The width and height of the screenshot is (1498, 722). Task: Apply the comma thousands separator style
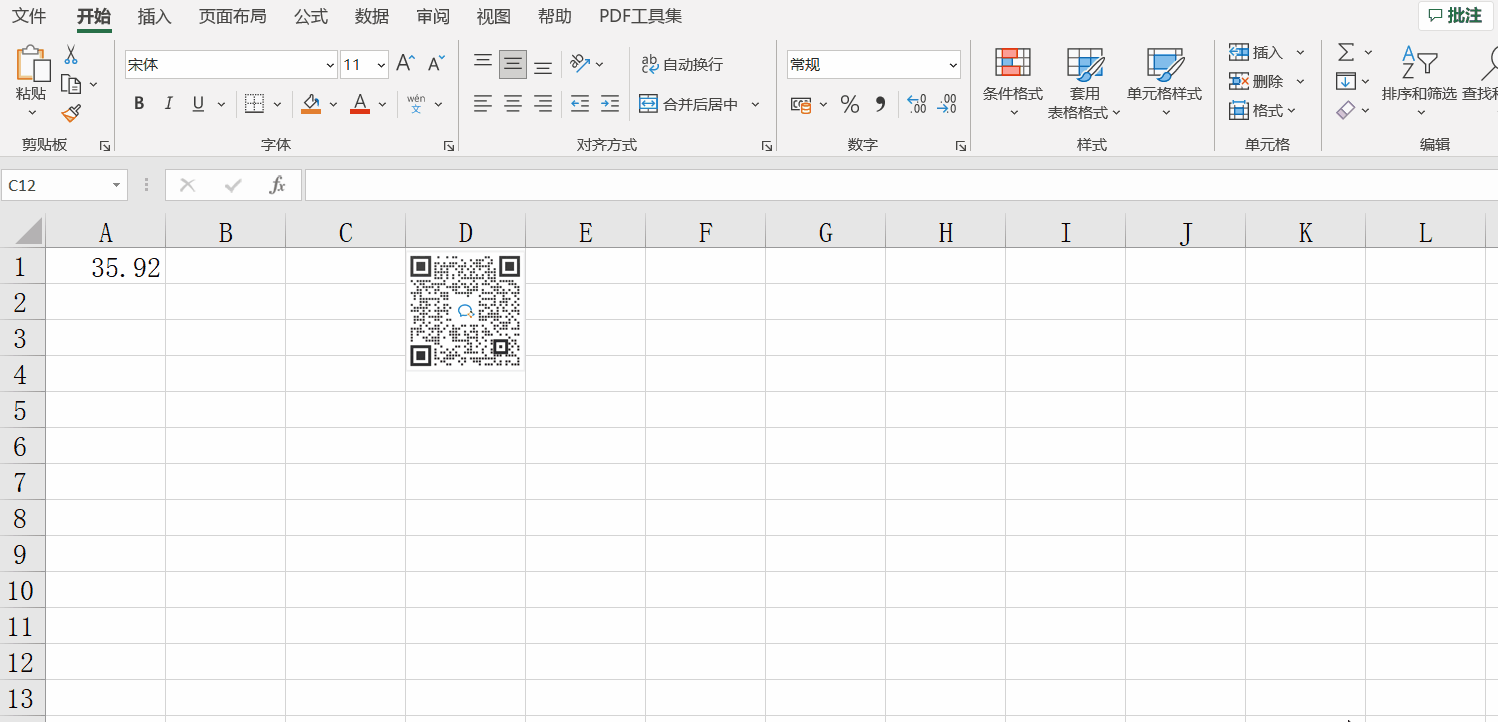879,103
